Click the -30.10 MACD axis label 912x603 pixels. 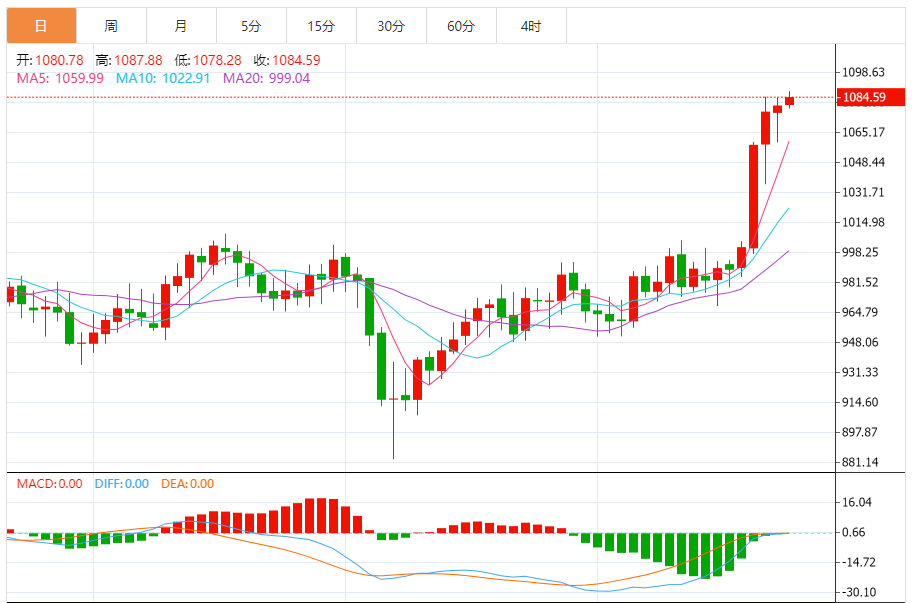pos(857,592)
